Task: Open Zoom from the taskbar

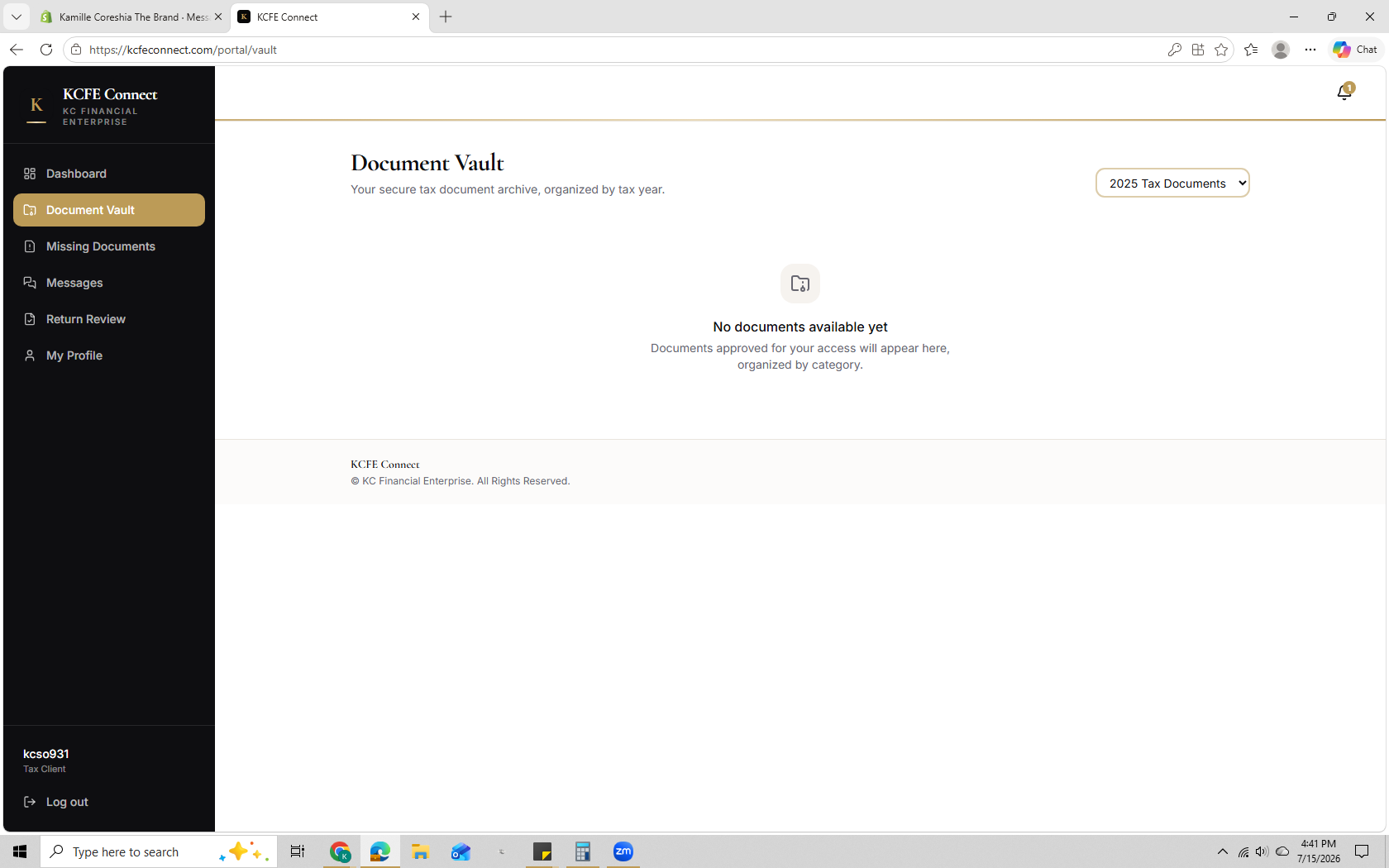Action: tap(623, 851)
